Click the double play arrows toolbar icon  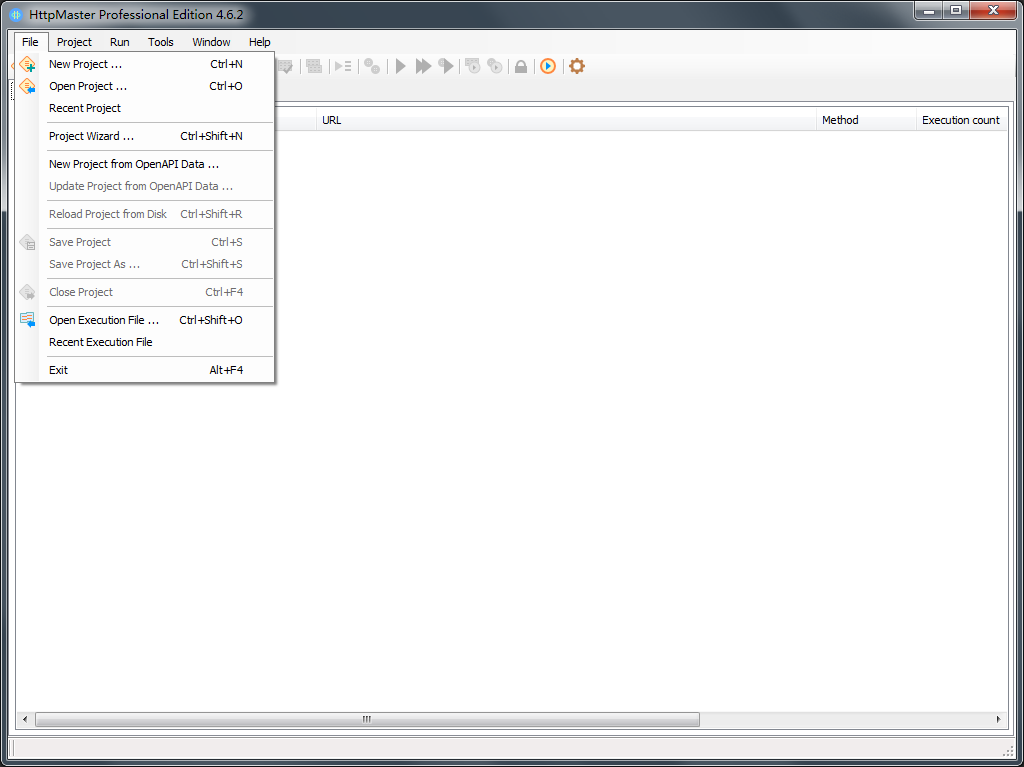coord(424,66)
